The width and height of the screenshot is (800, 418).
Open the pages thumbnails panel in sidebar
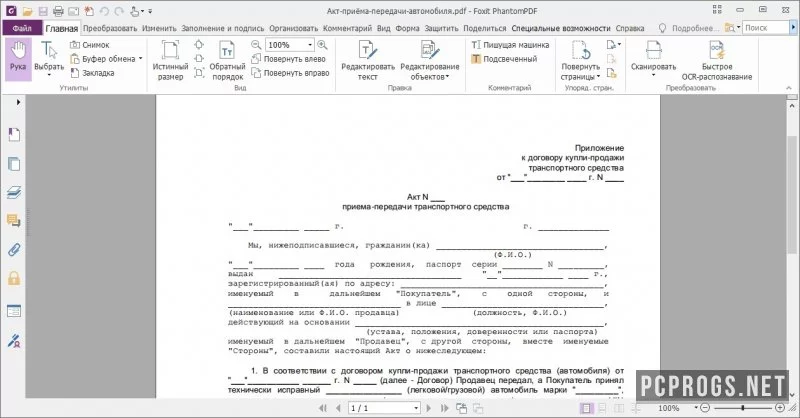[14, 164]
